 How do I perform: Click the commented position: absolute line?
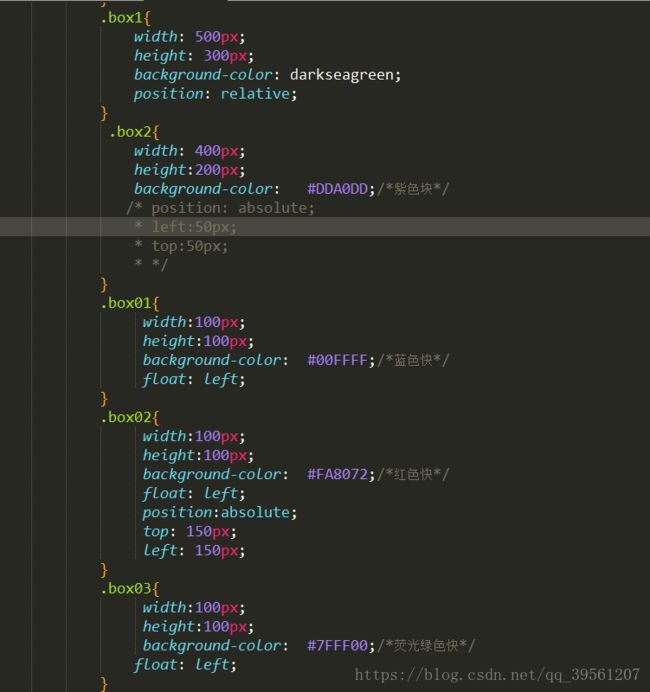coord(220,208)
